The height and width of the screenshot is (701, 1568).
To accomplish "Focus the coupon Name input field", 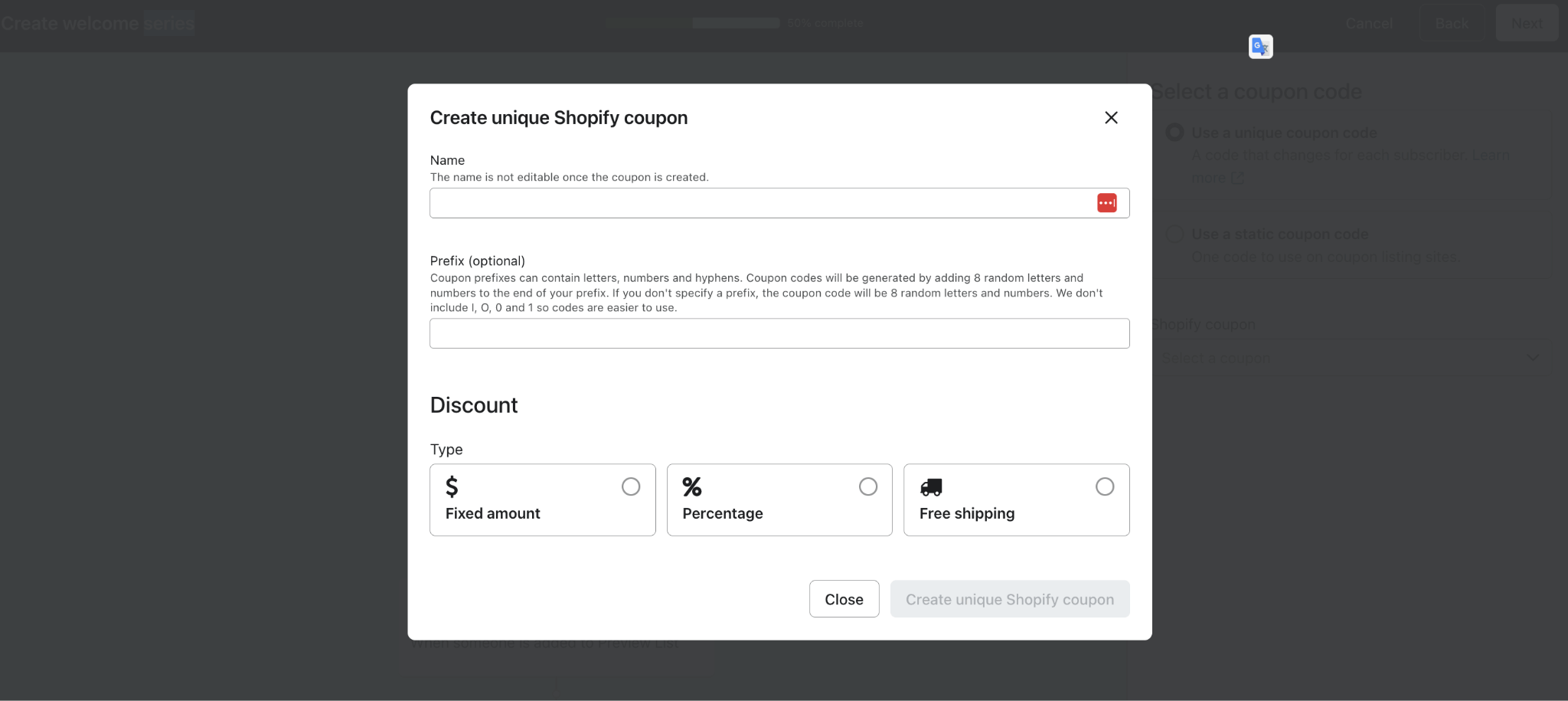I will point(779,203).
